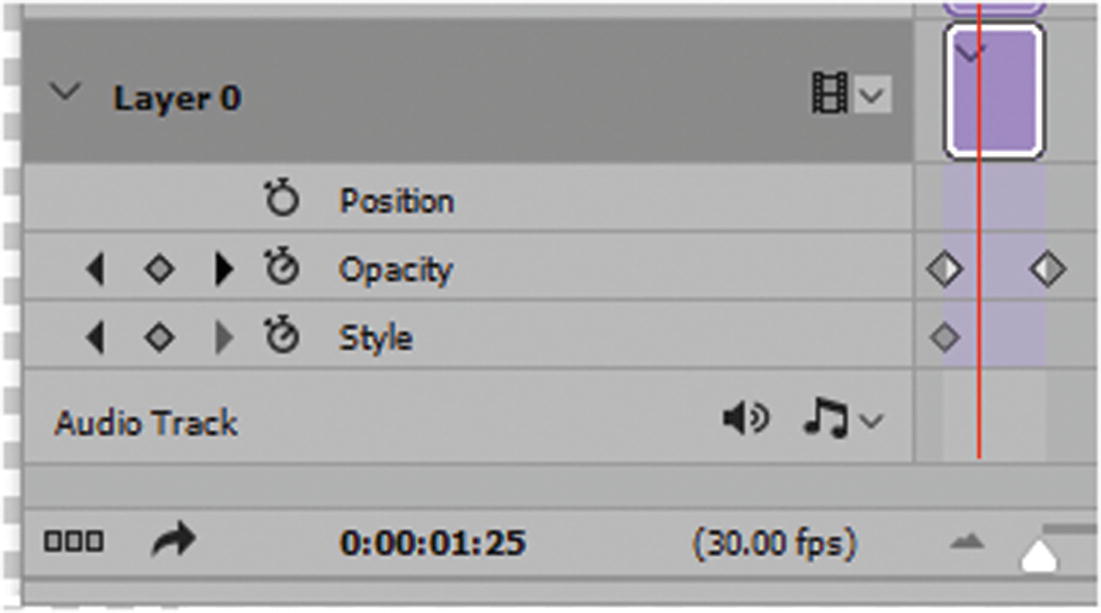Add or remove Opacity keyframe at playhead

tap(159, 269)
